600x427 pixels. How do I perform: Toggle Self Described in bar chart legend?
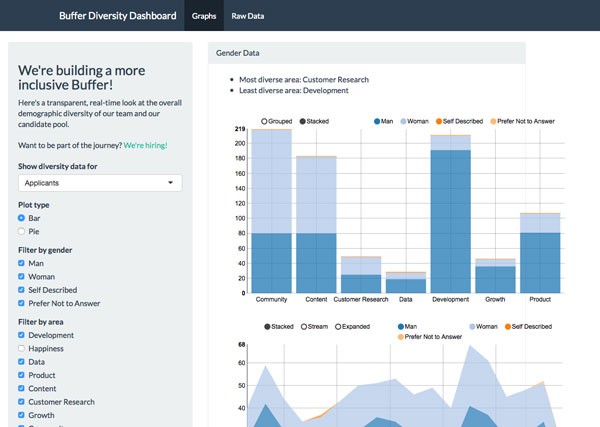click(x=460, y=121)
